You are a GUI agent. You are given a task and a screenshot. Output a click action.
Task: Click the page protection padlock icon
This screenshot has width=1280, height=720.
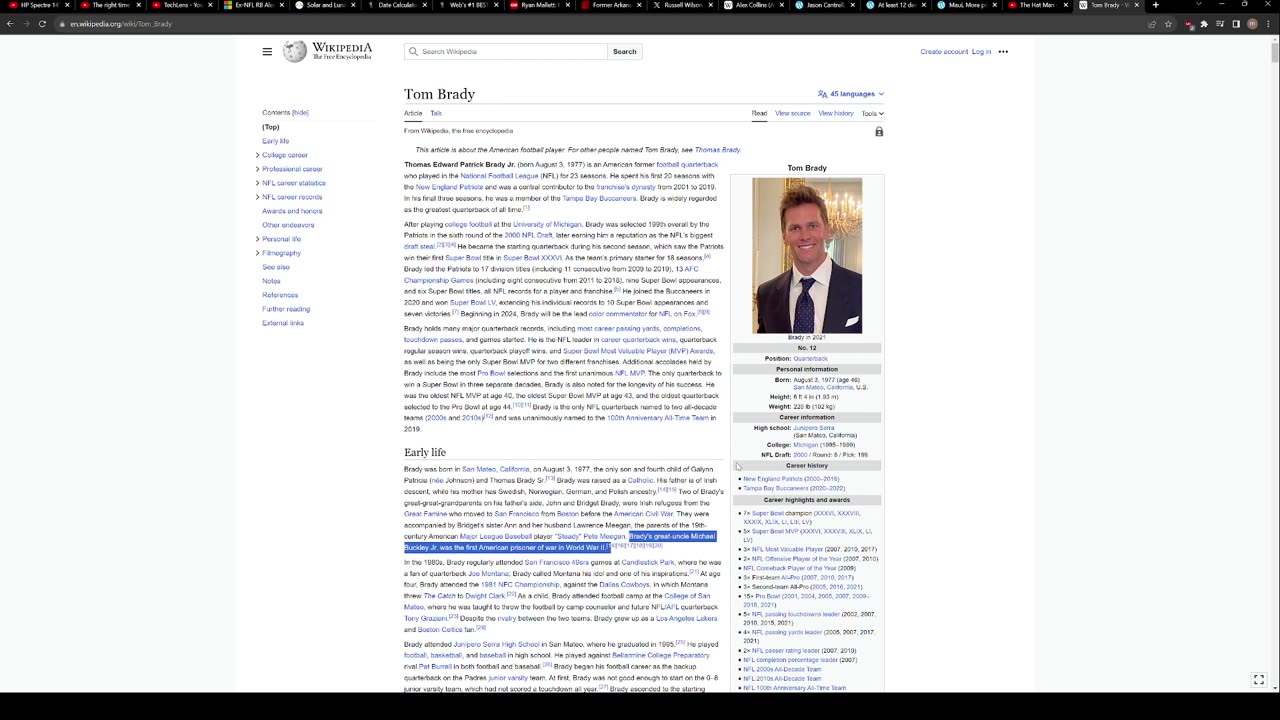[879, 131]
